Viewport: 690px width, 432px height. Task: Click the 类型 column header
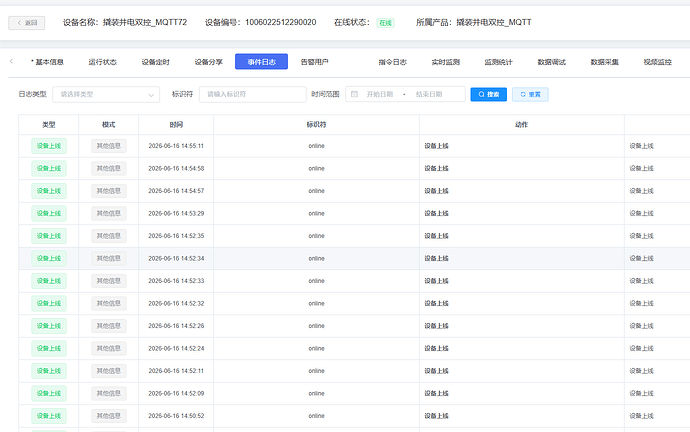pyautogui.click(x=48, y=125)
